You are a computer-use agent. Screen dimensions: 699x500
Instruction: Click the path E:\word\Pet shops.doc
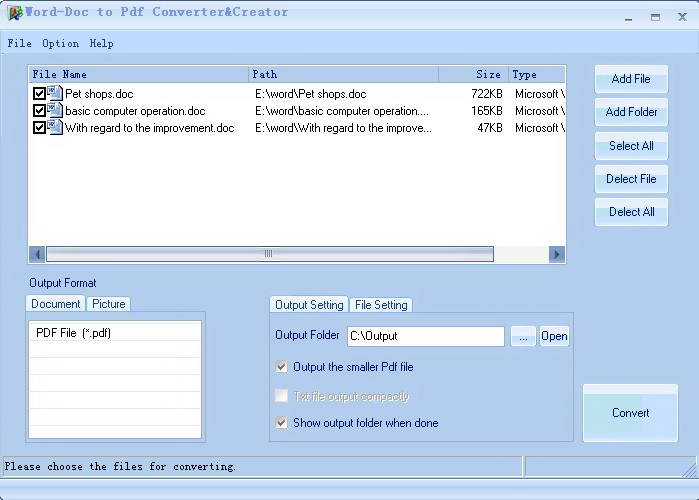point(311,94)
